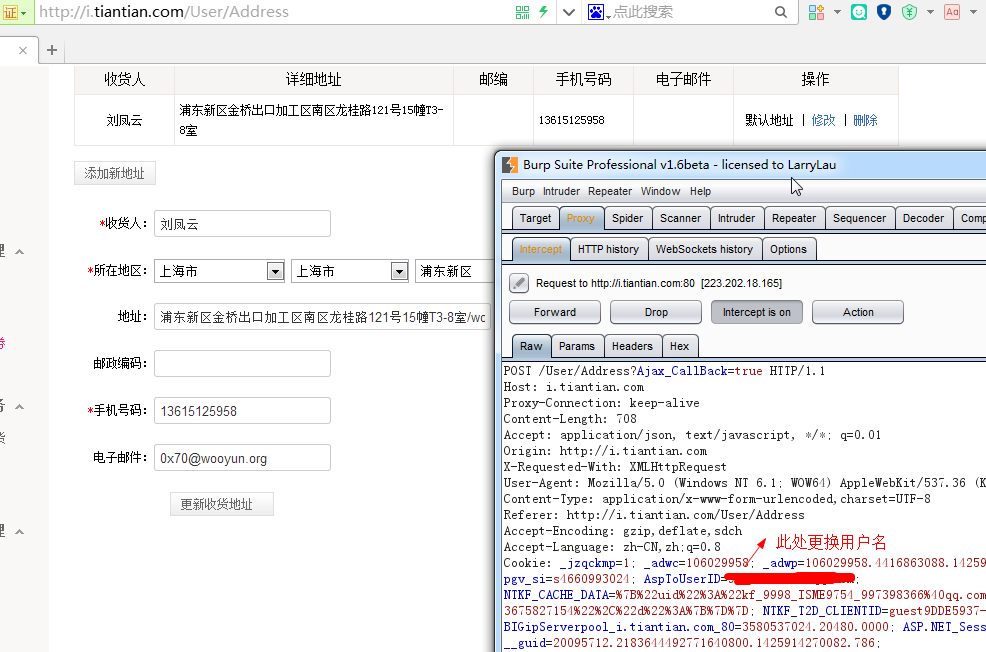Image resolution: width=986 pixels, height=652 pixels.
Task: Switch to the Target tab
Action: tap(535, 218)
